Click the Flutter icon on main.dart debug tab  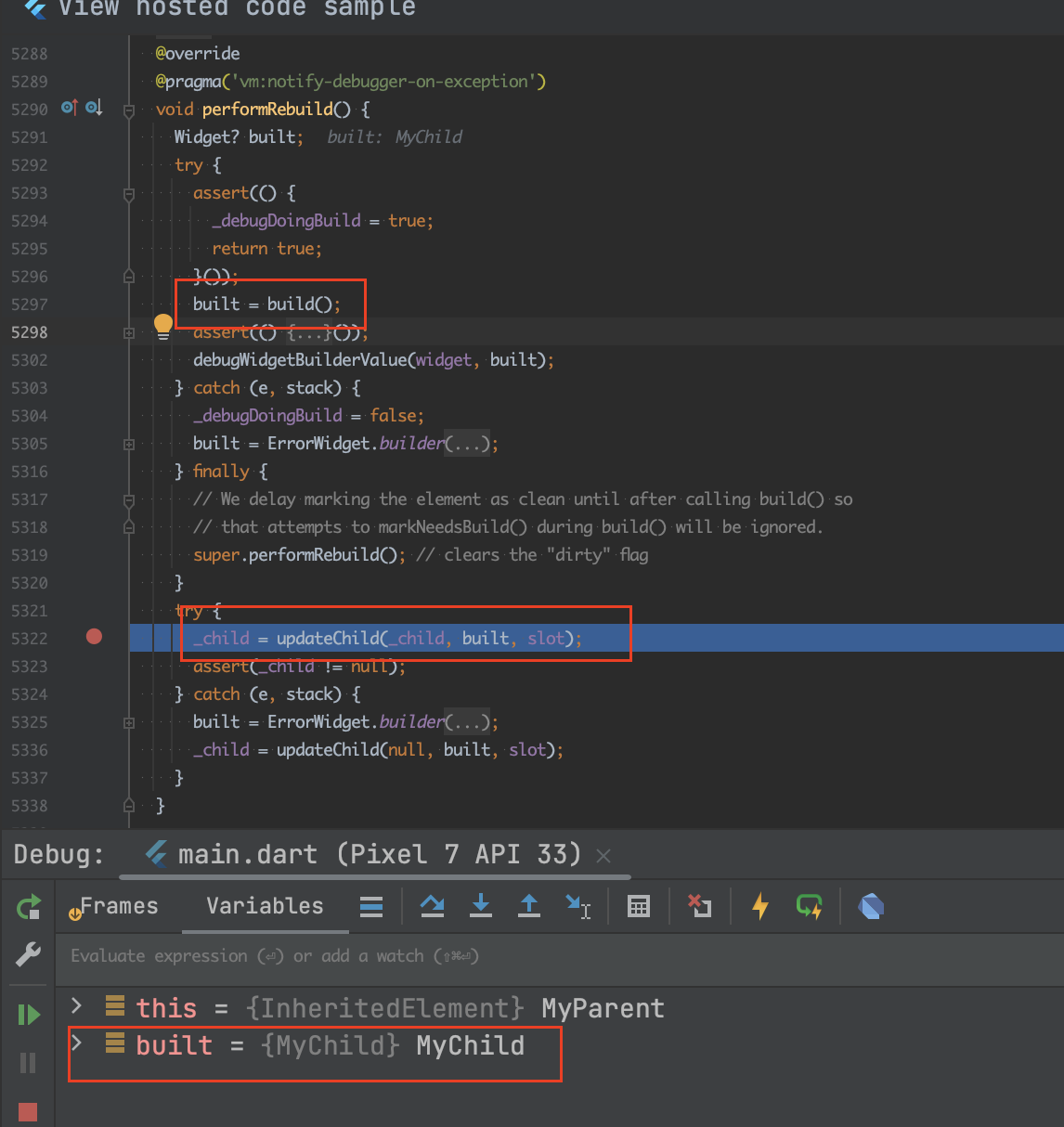[x=157, y=853]
